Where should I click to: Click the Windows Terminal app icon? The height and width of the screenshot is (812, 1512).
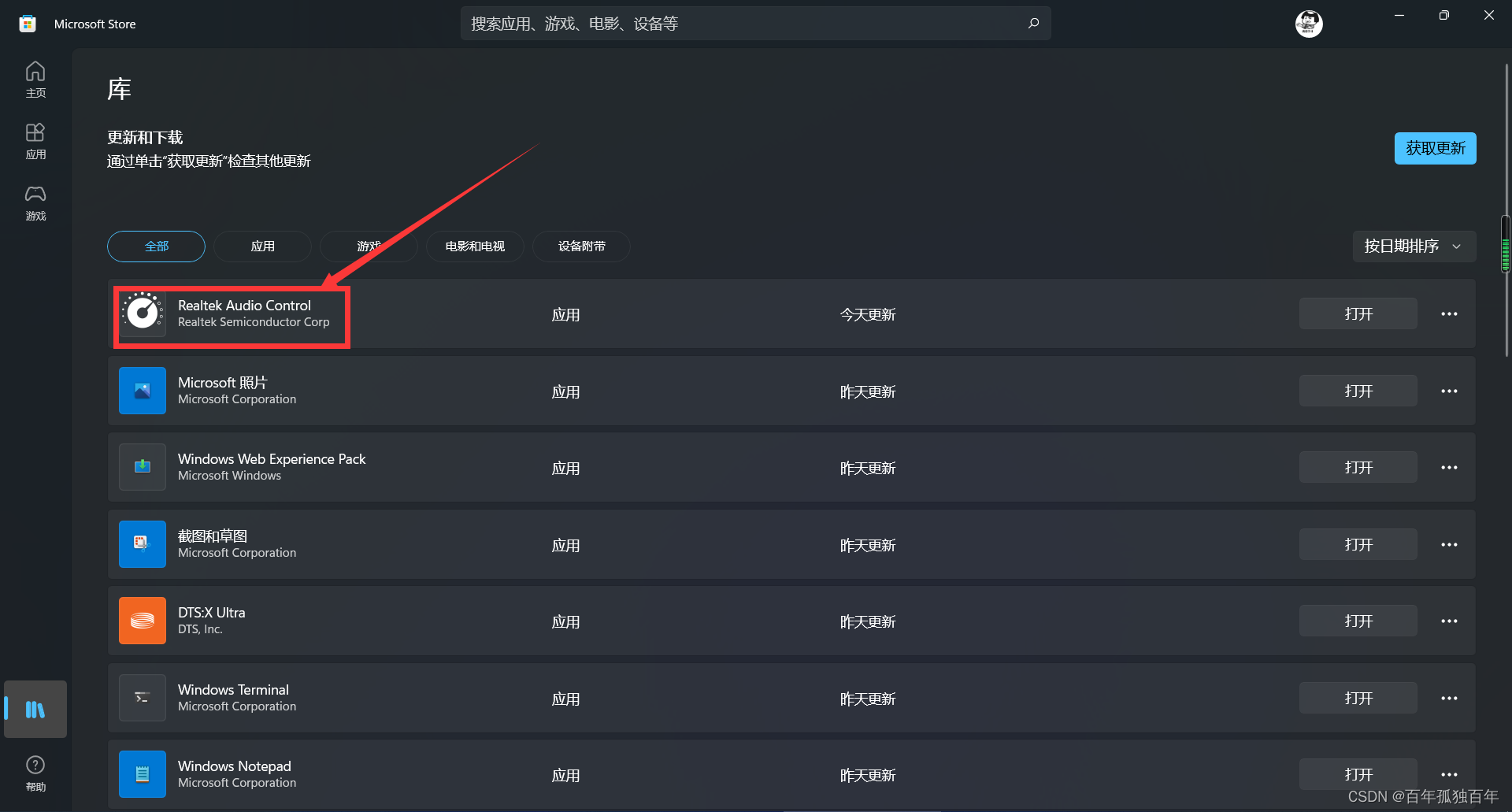point(143,698)
